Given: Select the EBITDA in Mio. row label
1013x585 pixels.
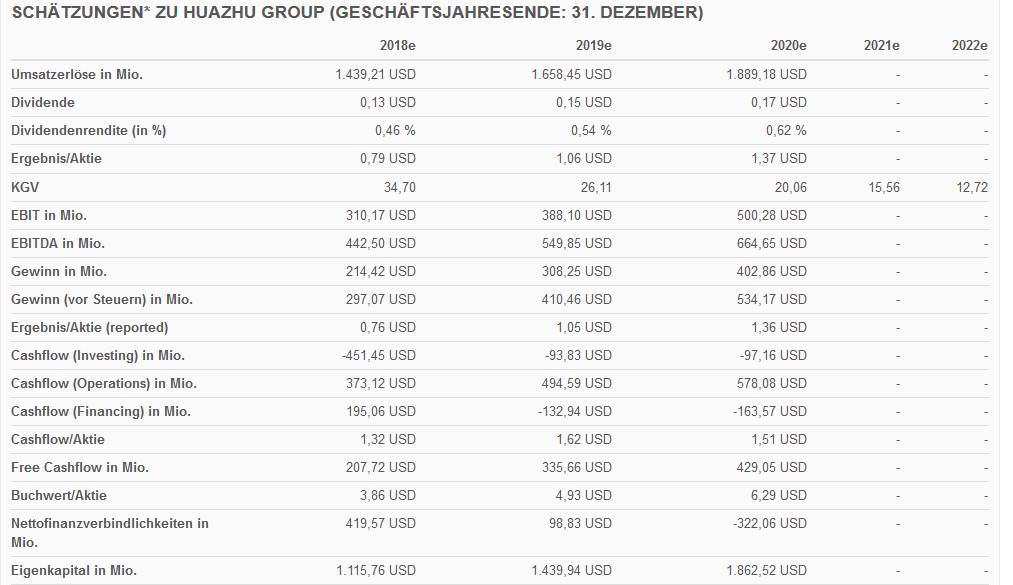Looking at the screenshot, I should [x=58, y=243].
